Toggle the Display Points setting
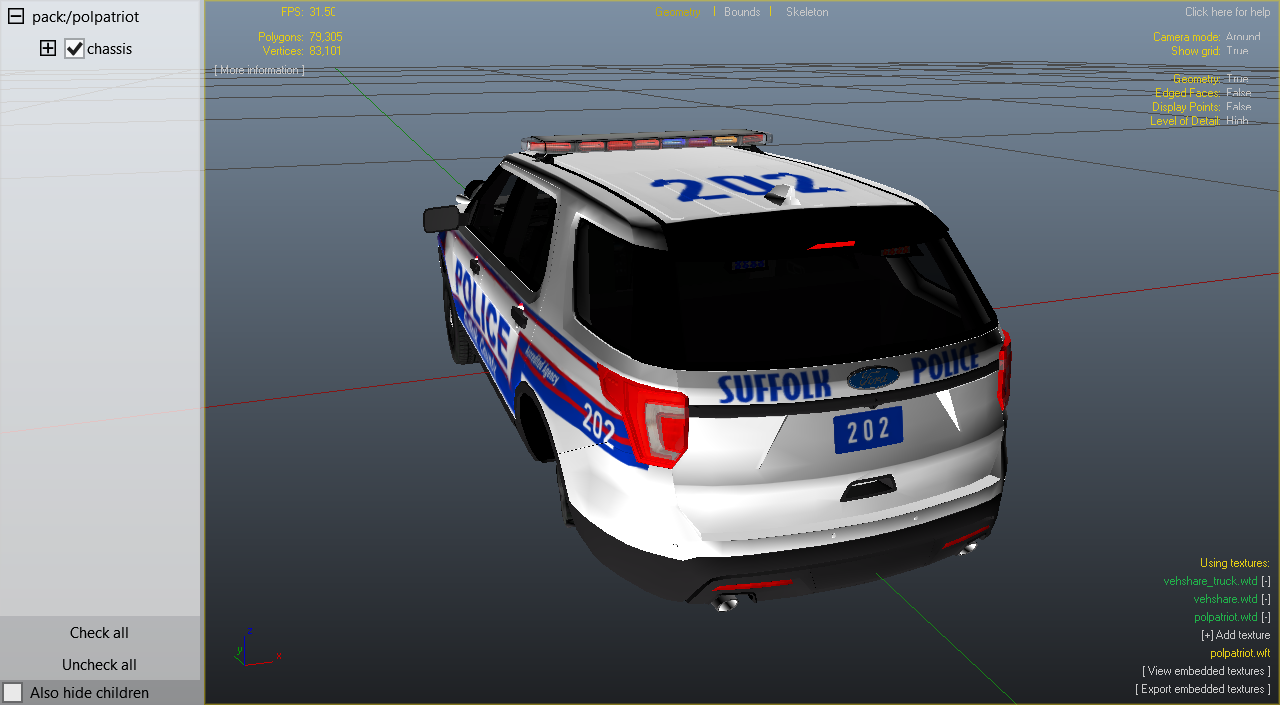Viewport: 1280px width, 705px height. 1238,107
